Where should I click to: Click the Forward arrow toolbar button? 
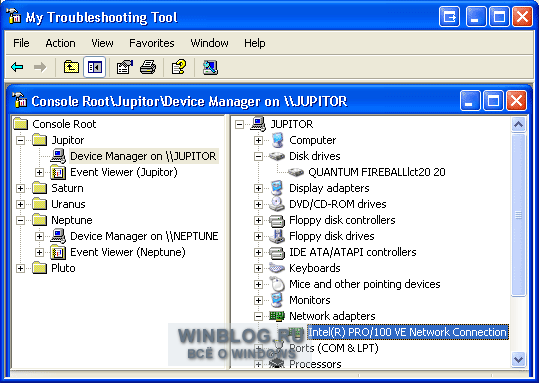pyautogui.click(x=40, y=67)
